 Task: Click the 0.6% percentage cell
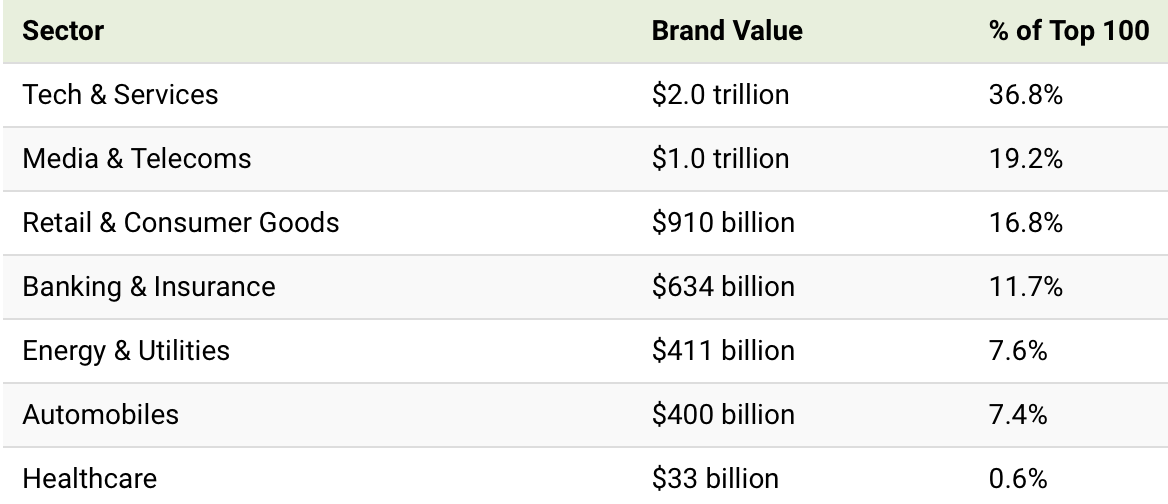1018,479
